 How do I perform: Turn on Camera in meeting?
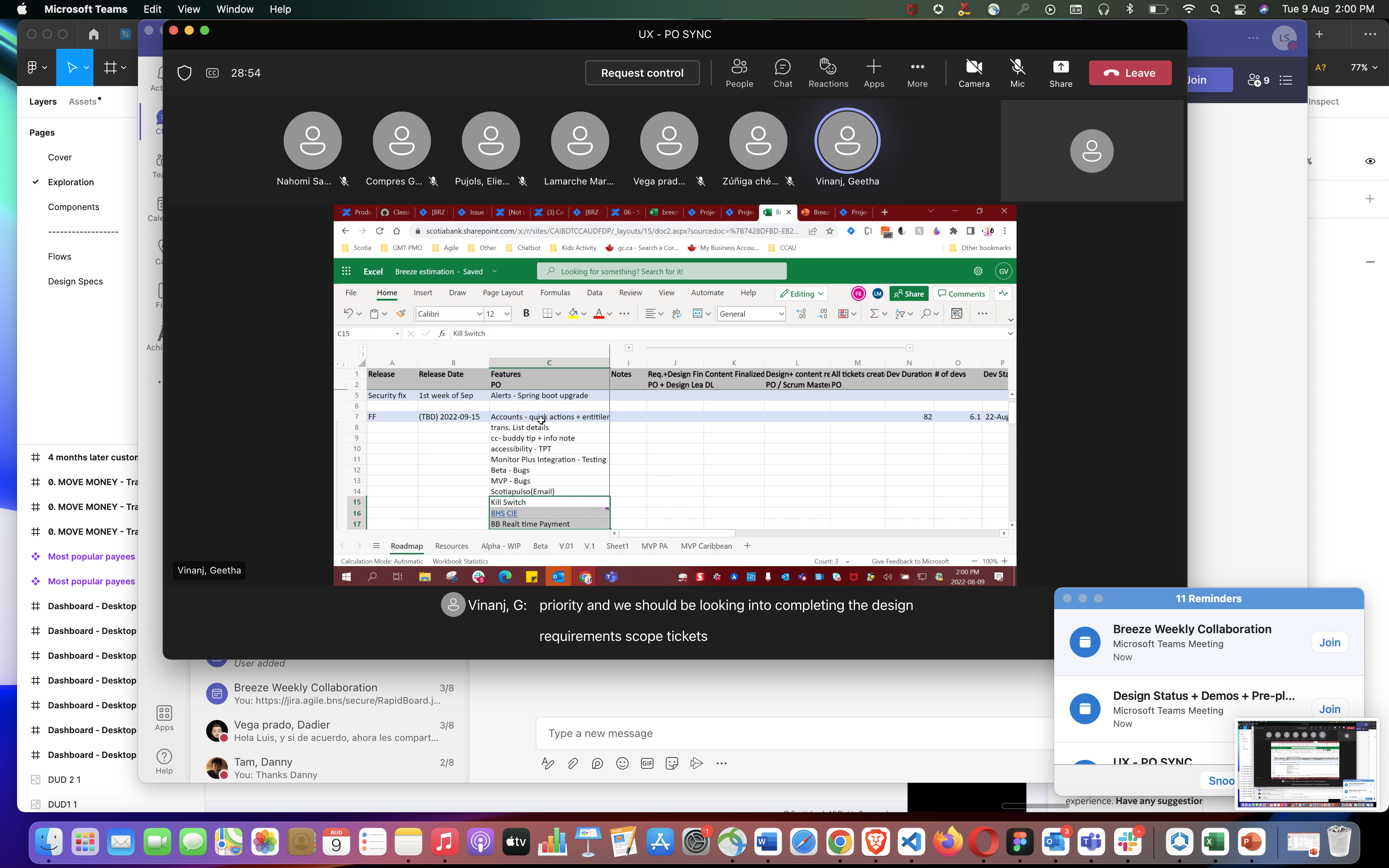[974, 73]
